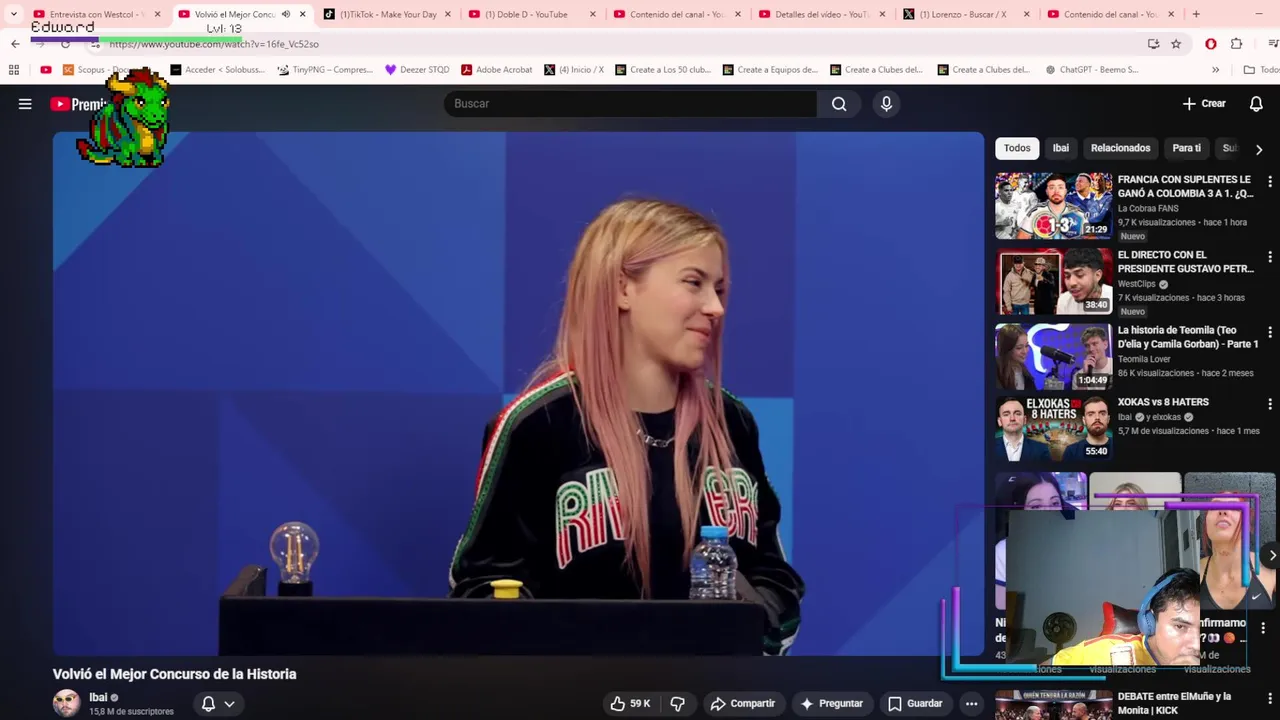Screen dimensions: 1280x720
Task: Open more actions three-dot menu under video
Action: (x=971, y=704)
